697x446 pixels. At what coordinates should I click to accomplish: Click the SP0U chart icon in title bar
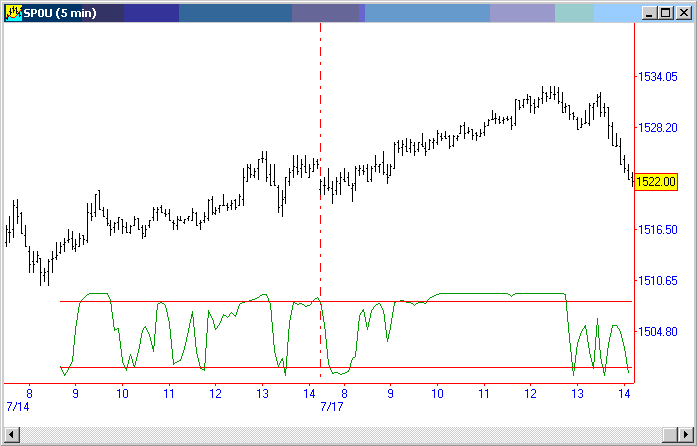[13, 13]
